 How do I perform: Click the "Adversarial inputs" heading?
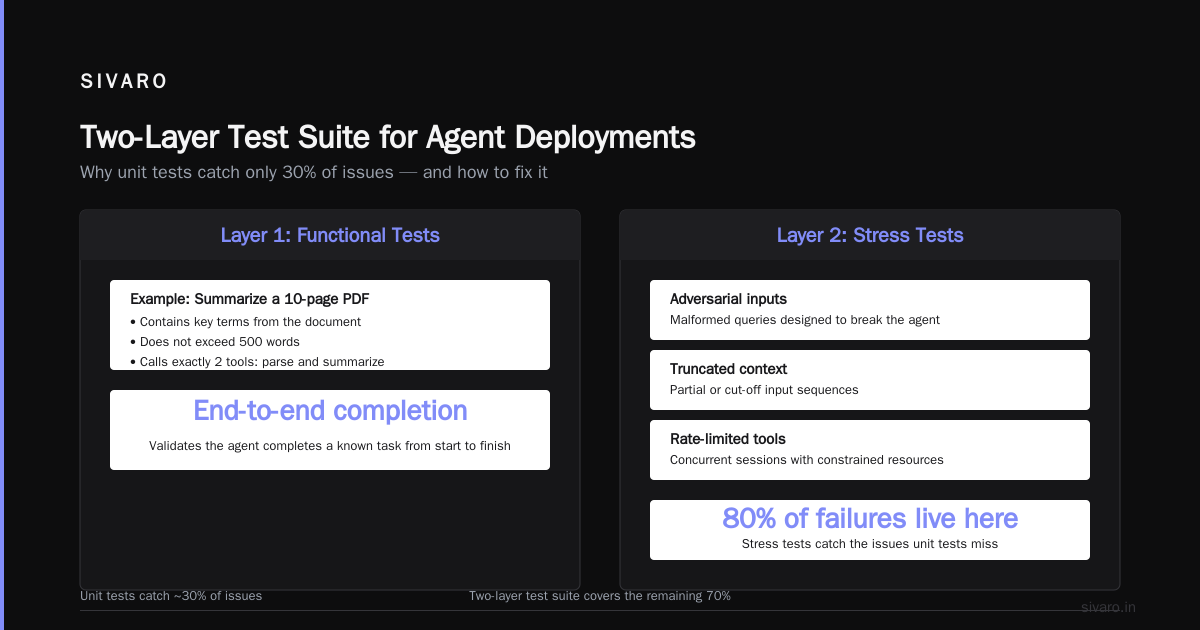(728, 299)
